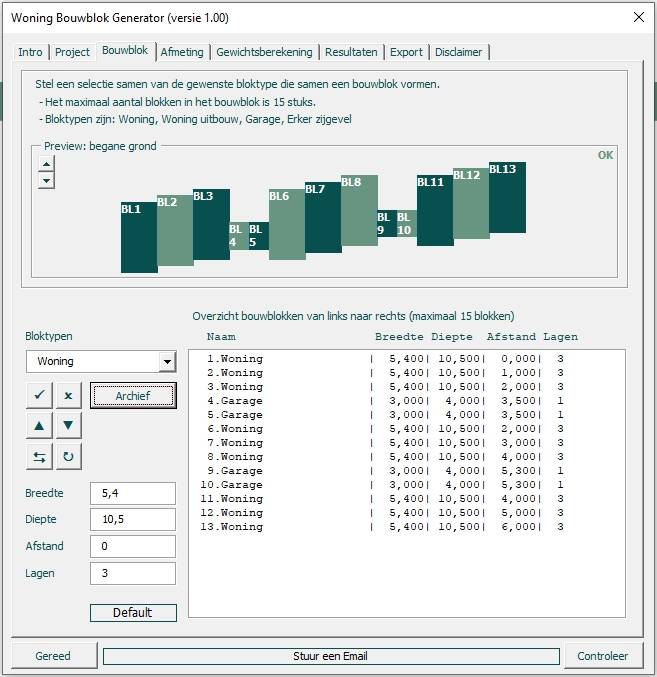Click the Archief button
657x677 pixels.
pyautogui.click(x=133, y=395)
